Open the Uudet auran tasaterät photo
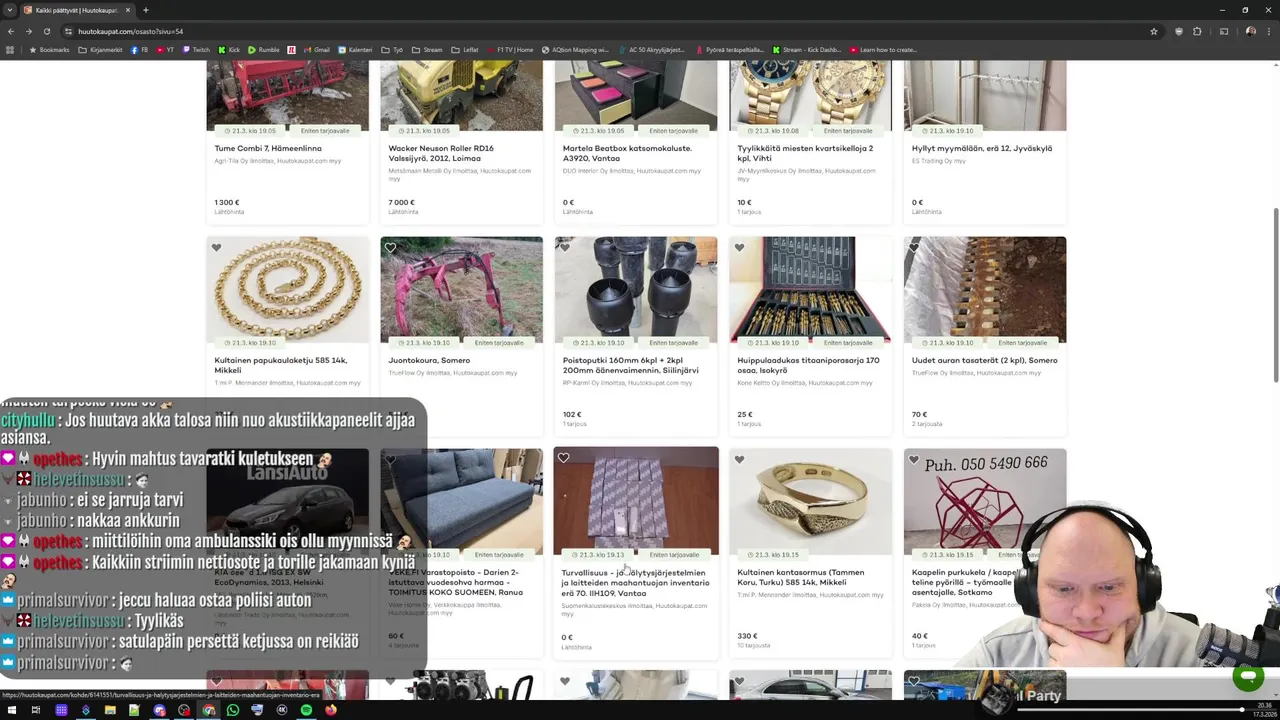The width and height of the screenshot is (1280, 720). [x=985, y=290]
